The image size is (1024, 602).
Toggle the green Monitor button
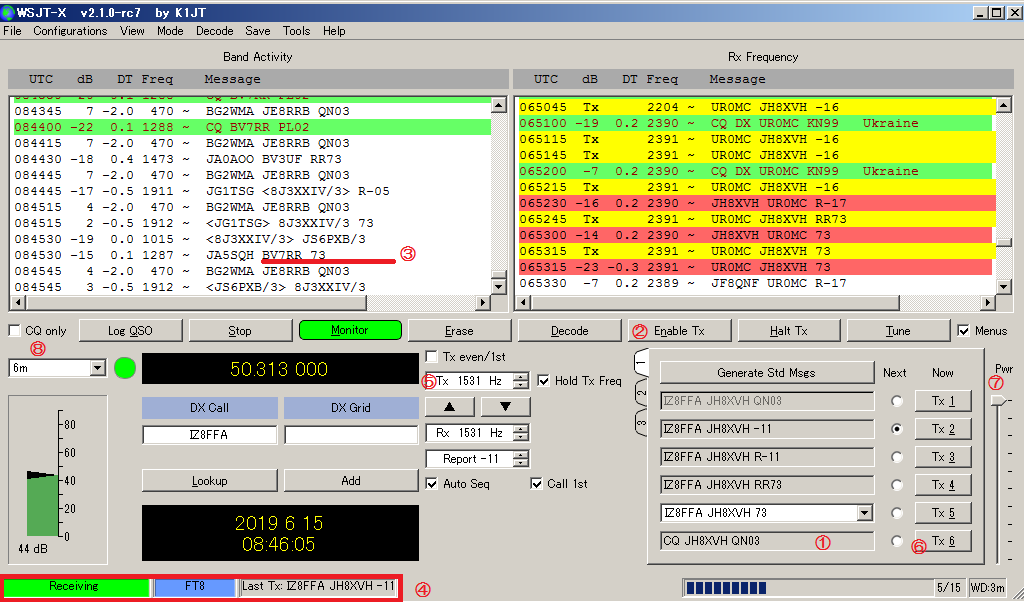pos(350,330)
